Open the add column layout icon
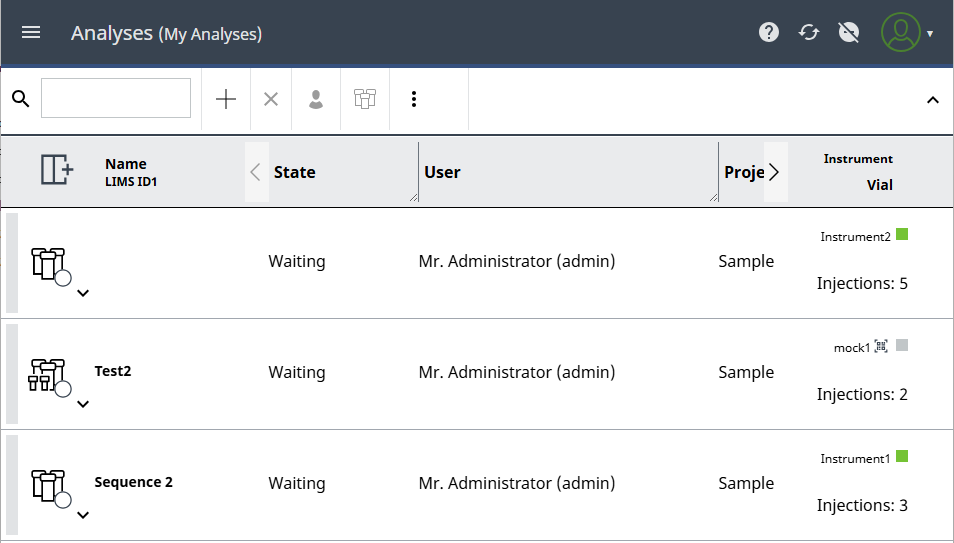Image resolution: width=954 pixels, height=543 pixels. 57,170
